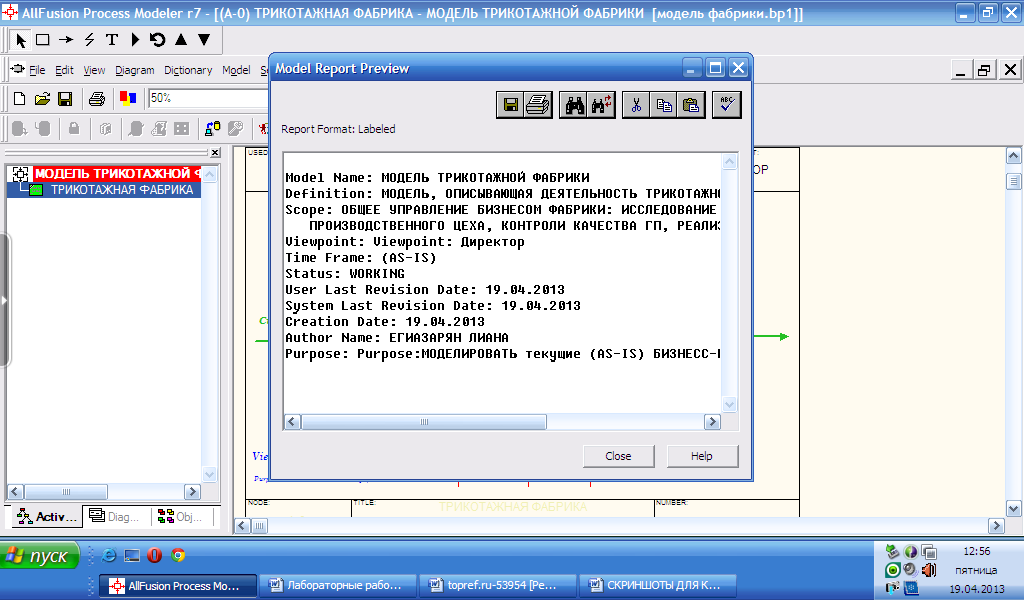Click the Find and Replace icon
The width and height of the screenshot is (1024, 600).
[x=601, y=105]
